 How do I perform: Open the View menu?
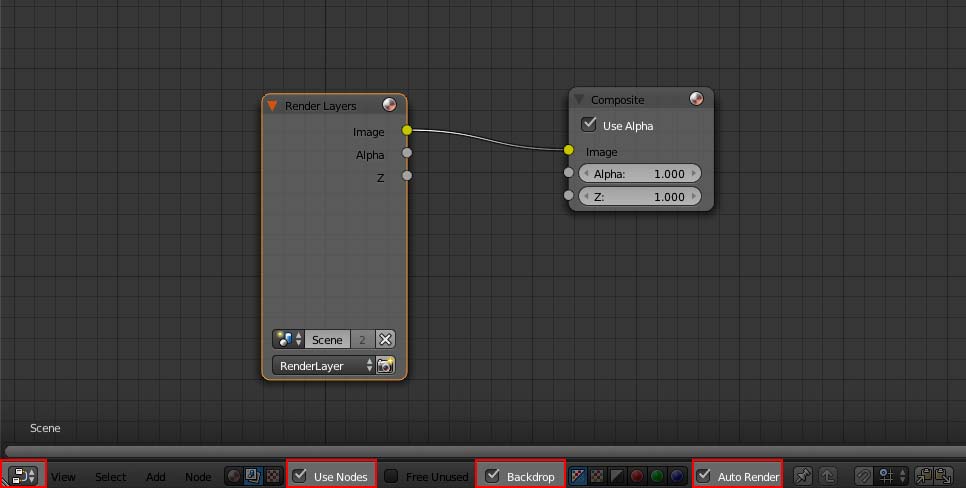[63, 477]
